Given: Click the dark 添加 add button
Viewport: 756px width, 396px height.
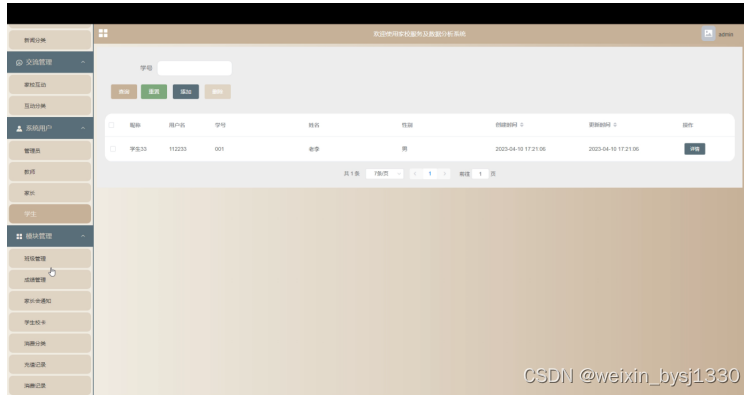Looking at the screenshot, I should 186,92.
